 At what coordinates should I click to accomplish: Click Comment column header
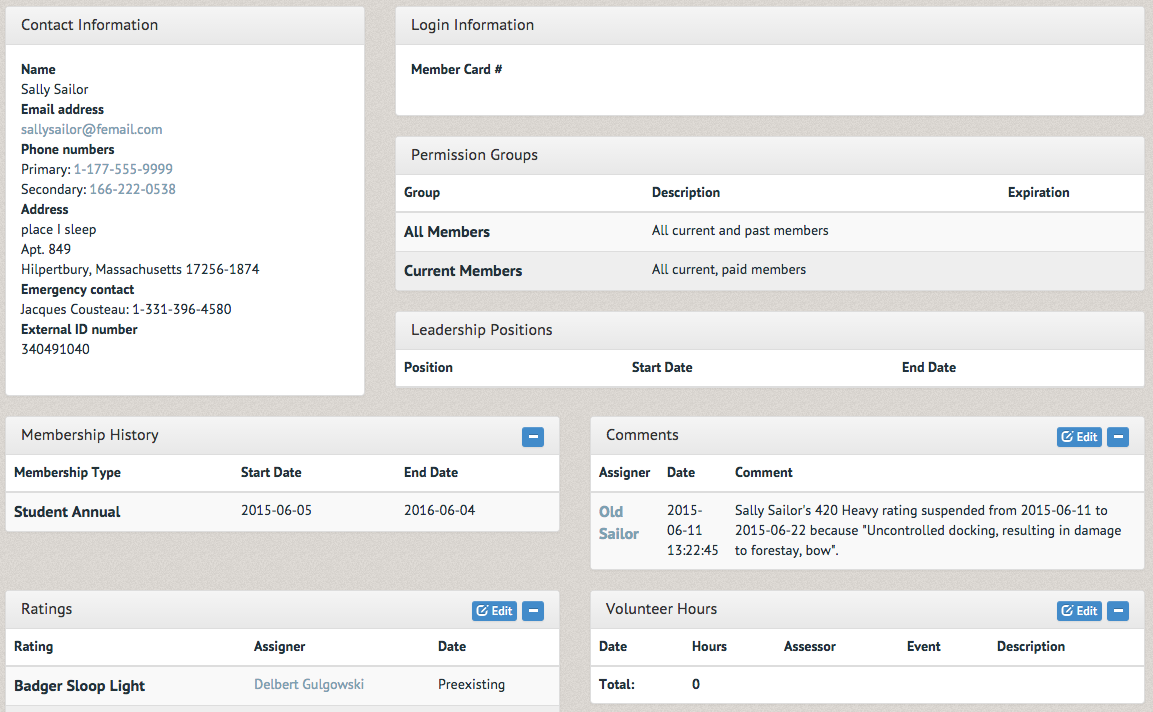point(763,473)
